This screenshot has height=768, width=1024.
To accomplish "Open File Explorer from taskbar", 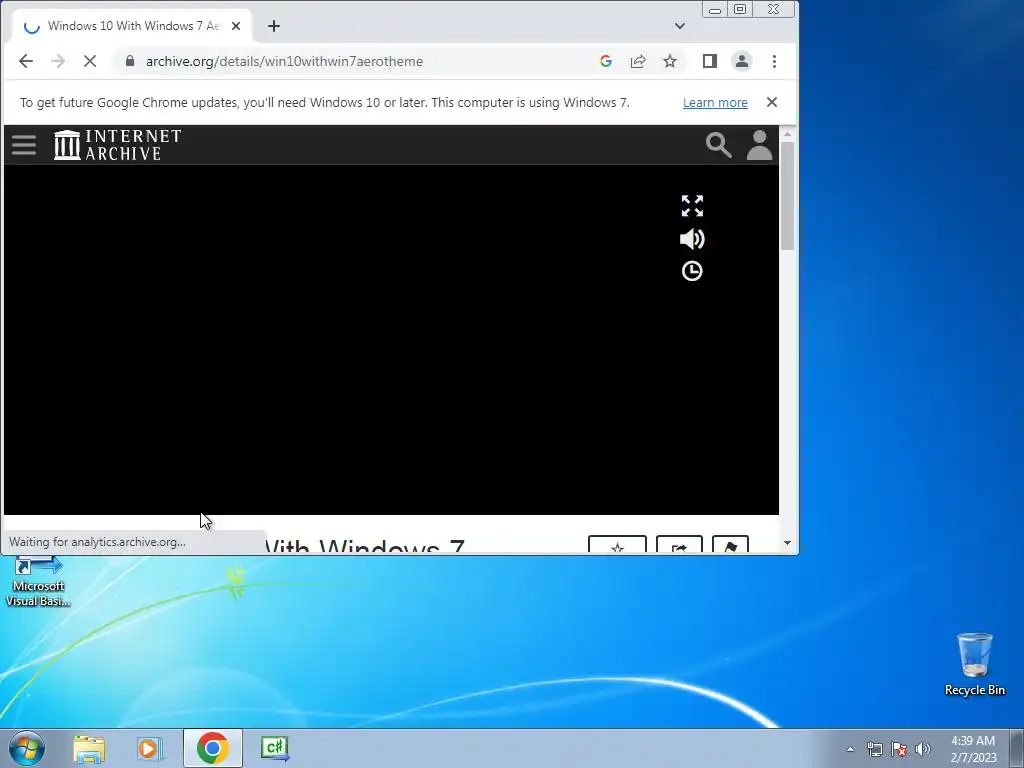I will tap(89, 748).
